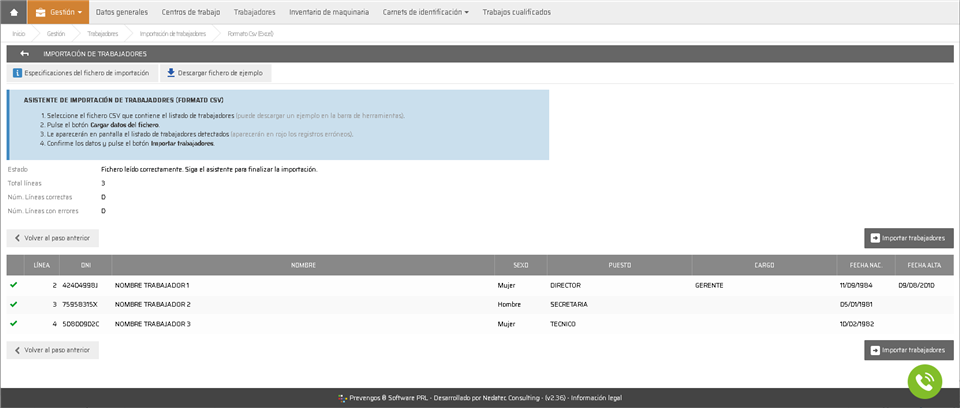Open Especificaciones del fichero de importación

[x=81, y=73]
